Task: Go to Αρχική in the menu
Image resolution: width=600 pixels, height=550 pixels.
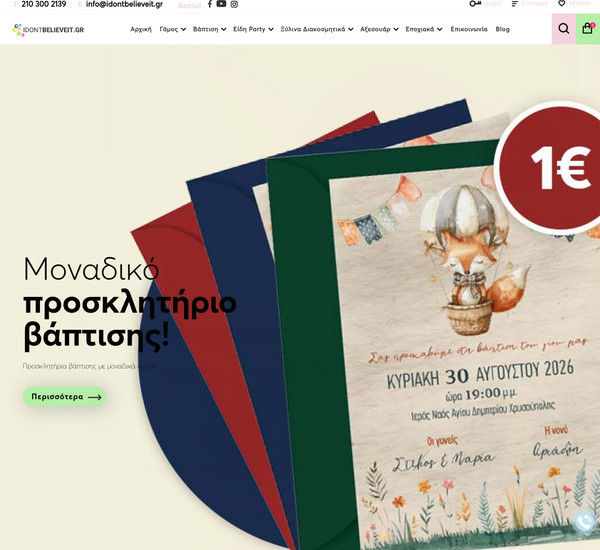Action: coord(141,29)
